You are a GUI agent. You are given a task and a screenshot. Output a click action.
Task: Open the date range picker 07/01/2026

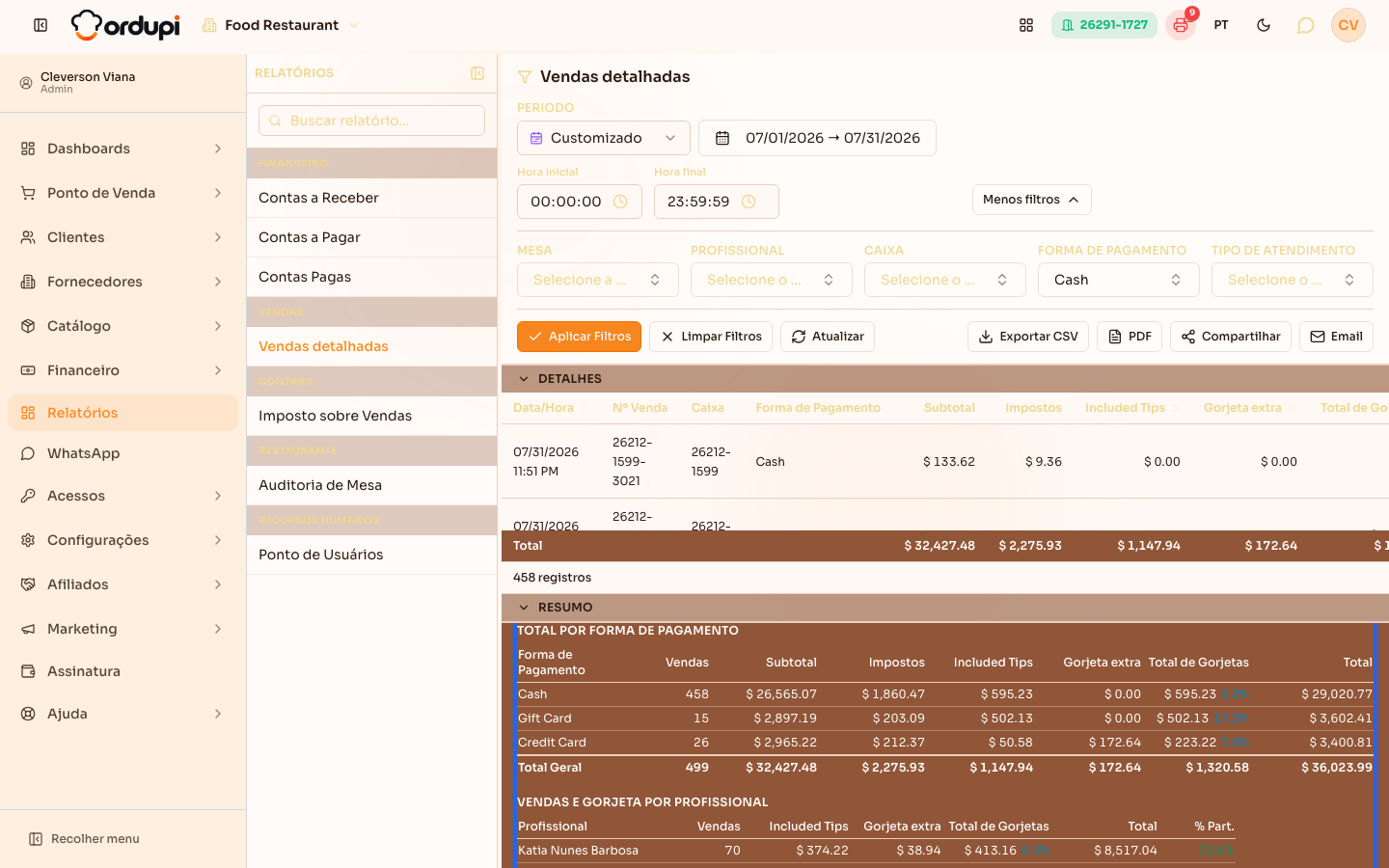817,138
